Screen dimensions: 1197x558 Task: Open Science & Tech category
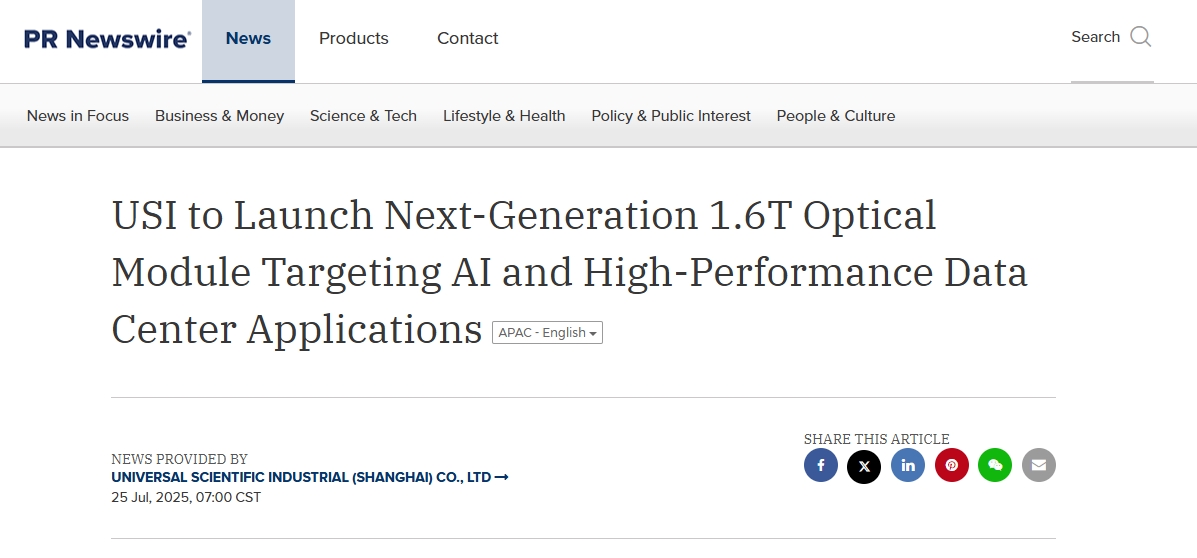pyautogui.click(x=363, y=116)
